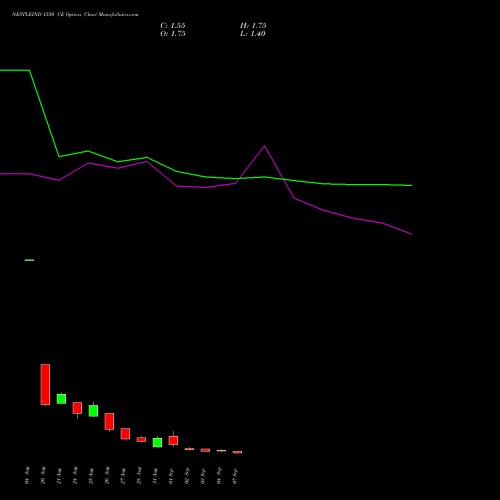This screenshot has width=500, height=500.
Task: Select the green candle for 21 Aug
Action: tap(61, 398)
